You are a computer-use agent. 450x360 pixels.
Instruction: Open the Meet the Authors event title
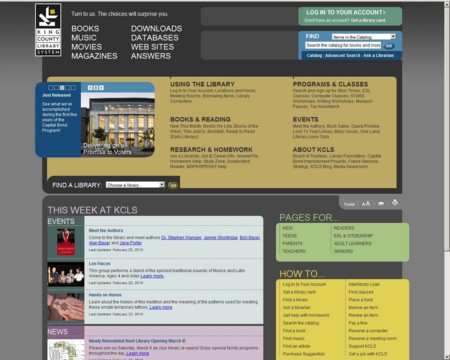pos(106,230)
